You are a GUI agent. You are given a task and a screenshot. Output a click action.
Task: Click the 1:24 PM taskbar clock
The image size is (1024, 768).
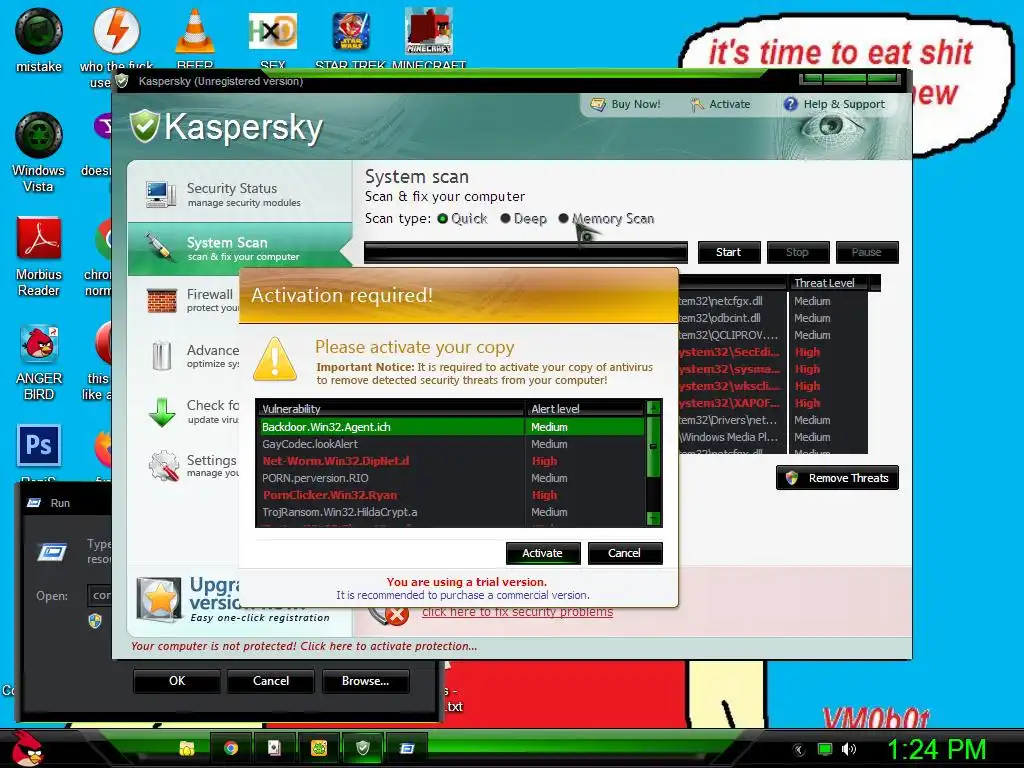point(936,750)
